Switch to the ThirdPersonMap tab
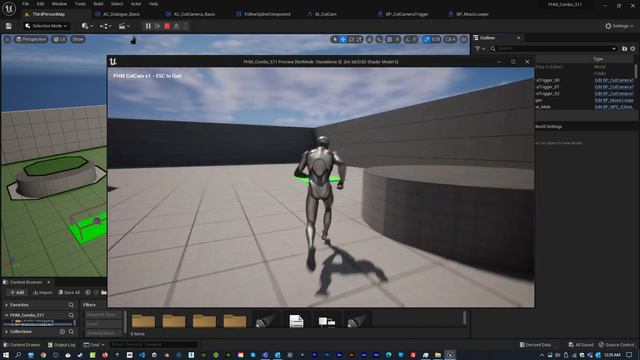 [48, 14]
